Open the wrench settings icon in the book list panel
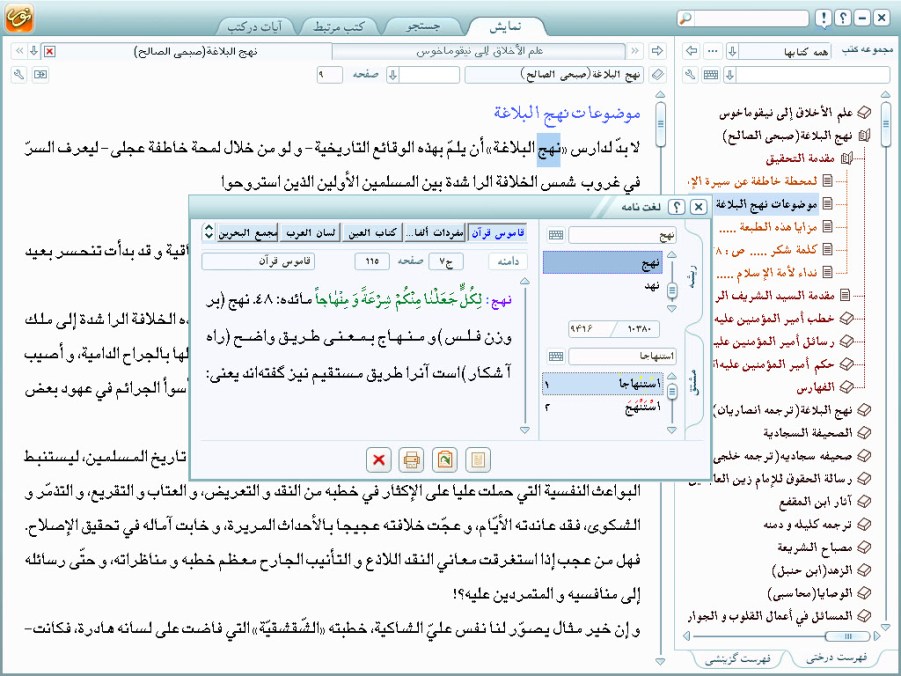 tap(690, 75)
